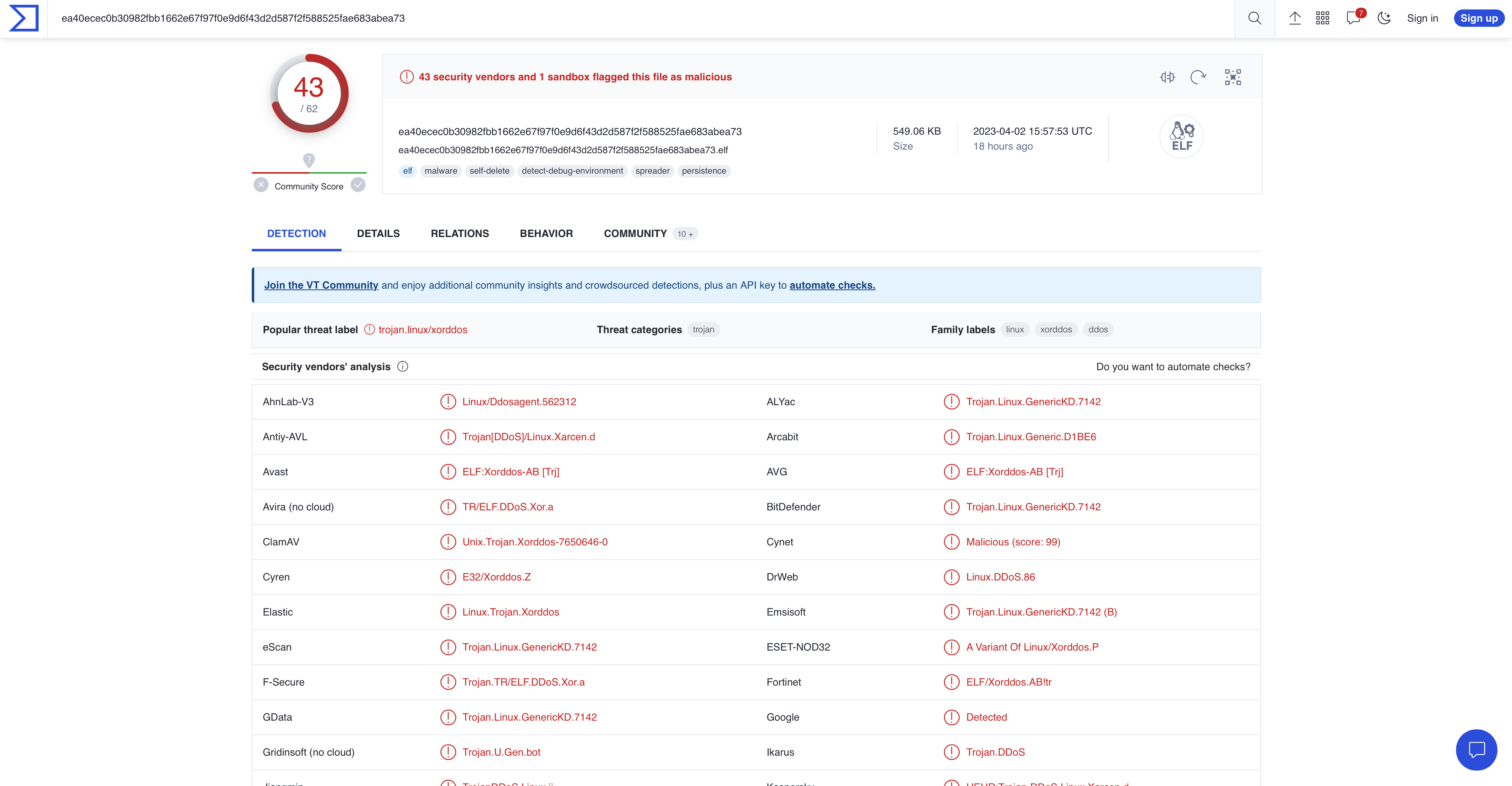Click the VirusTotal logo icon
1512x786 pixels.
click(x=24, y=18)
